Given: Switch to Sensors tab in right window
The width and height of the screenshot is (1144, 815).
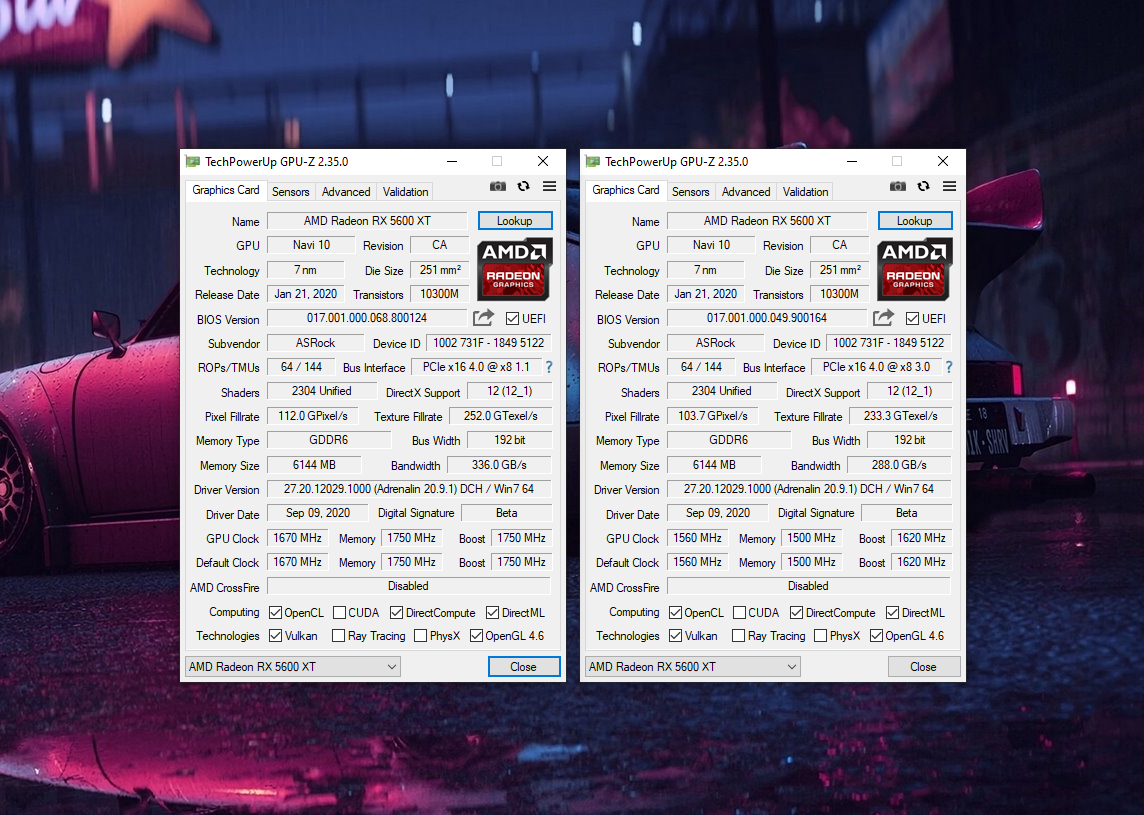Looking at the screenshot, I should tap(690, 192).
